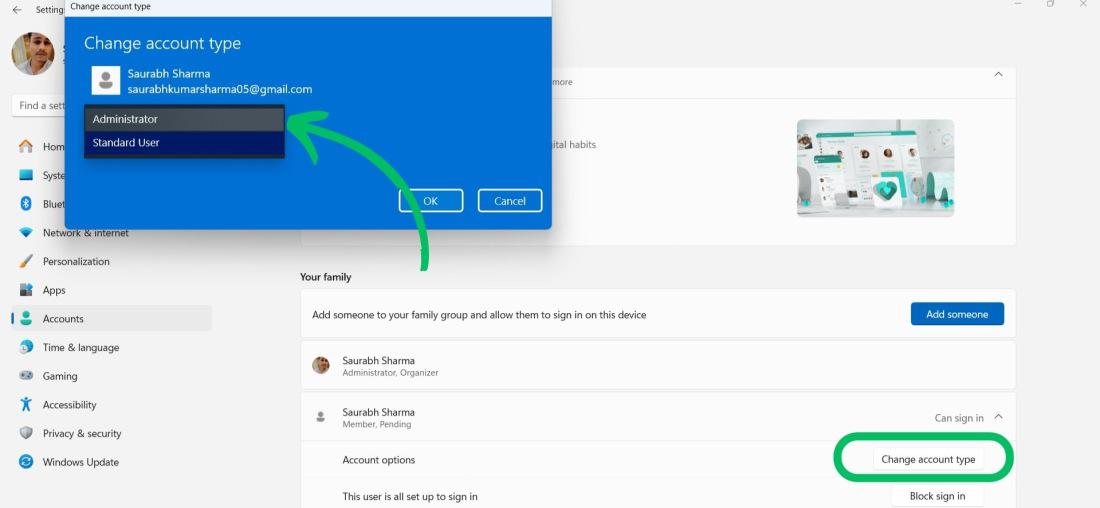
Task: Click back arrow in Settings title bar
Action: [x=17, y=10]
